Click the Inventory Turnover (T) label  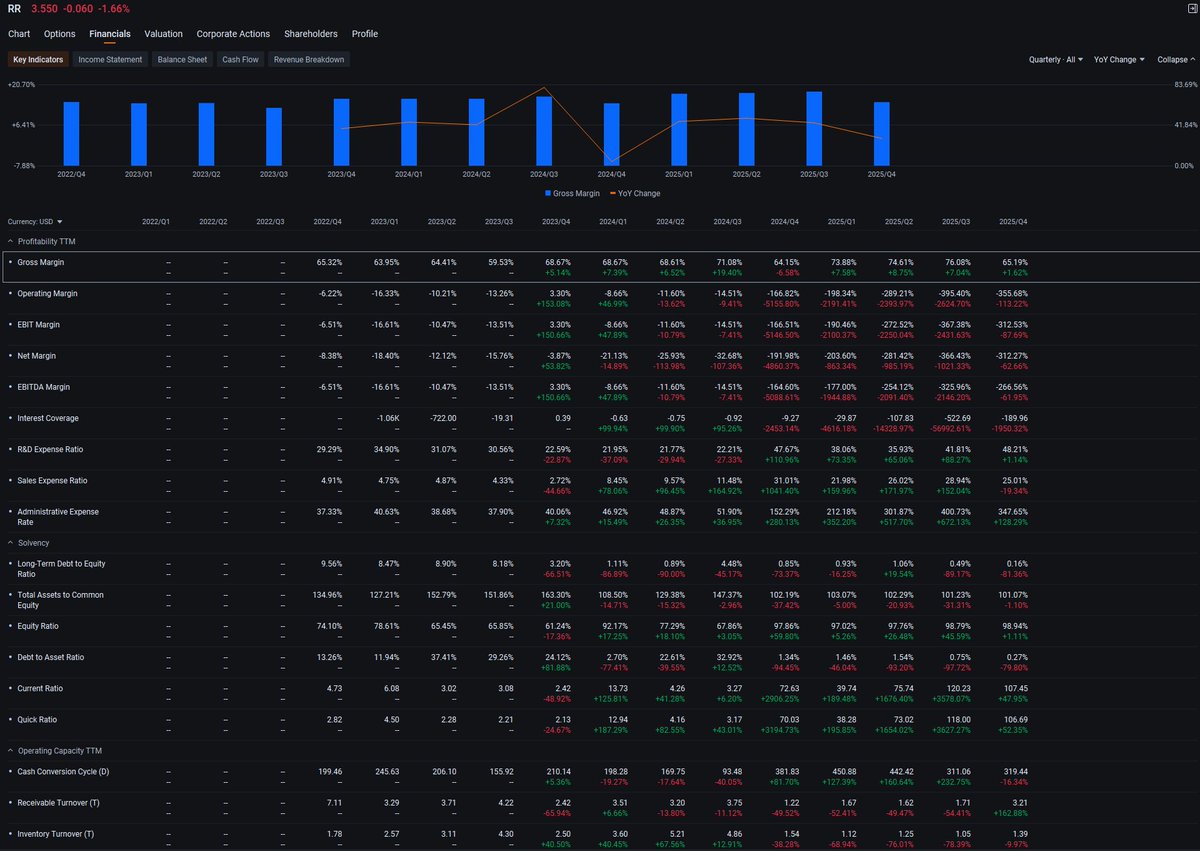click(56, 834)
